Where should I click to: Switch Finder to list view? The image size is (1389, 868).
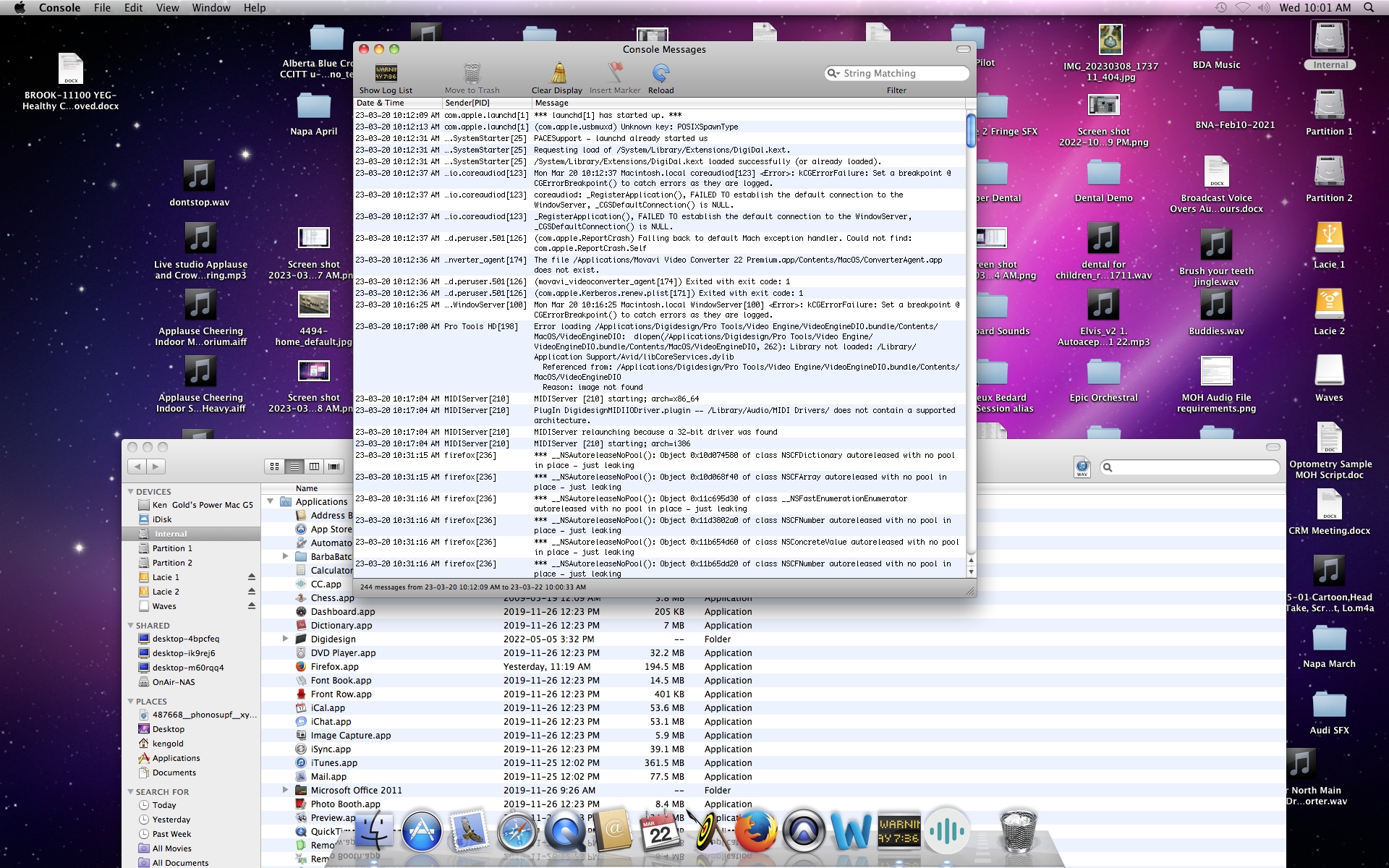coord(294,467)
